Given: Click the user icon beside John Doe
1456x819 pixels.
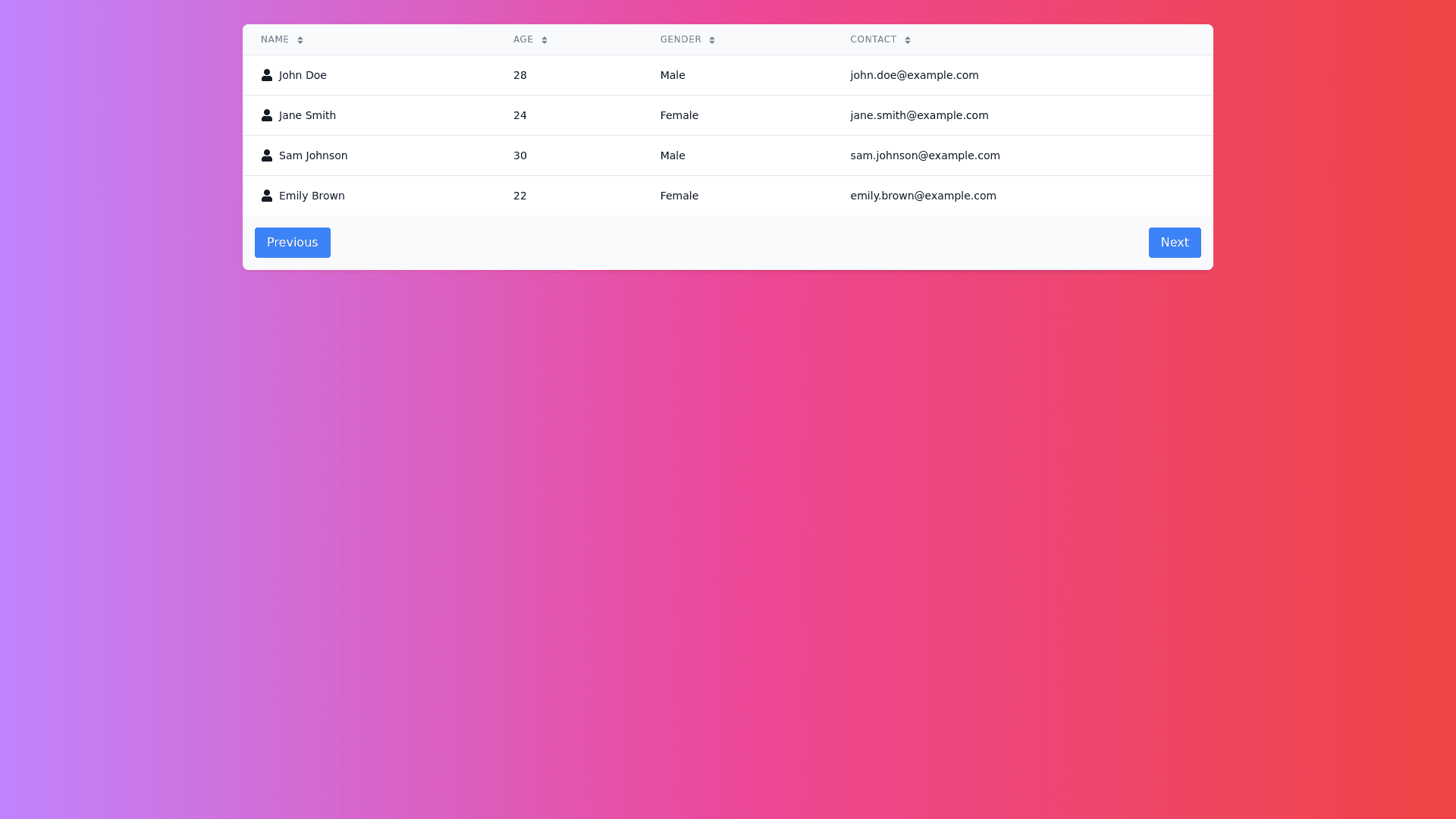Looking at the screenshot, I should 267,75.
